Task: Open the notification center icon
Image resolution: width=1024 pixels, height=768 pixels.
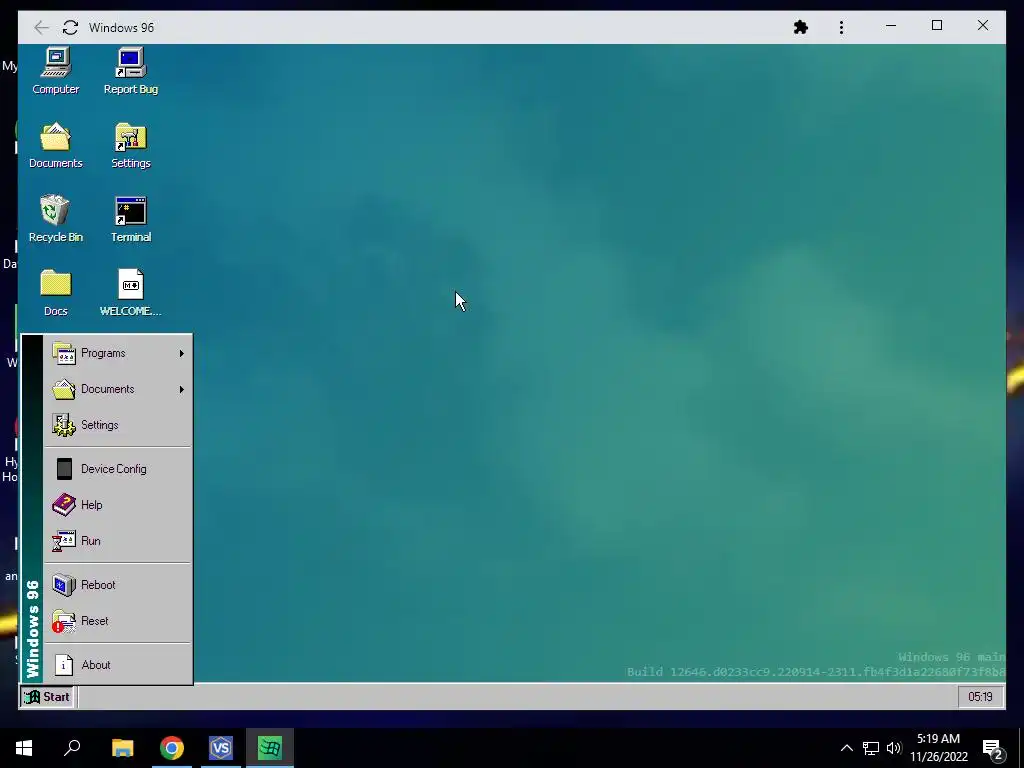Action: pyautogui.click(x=993, y=748)
